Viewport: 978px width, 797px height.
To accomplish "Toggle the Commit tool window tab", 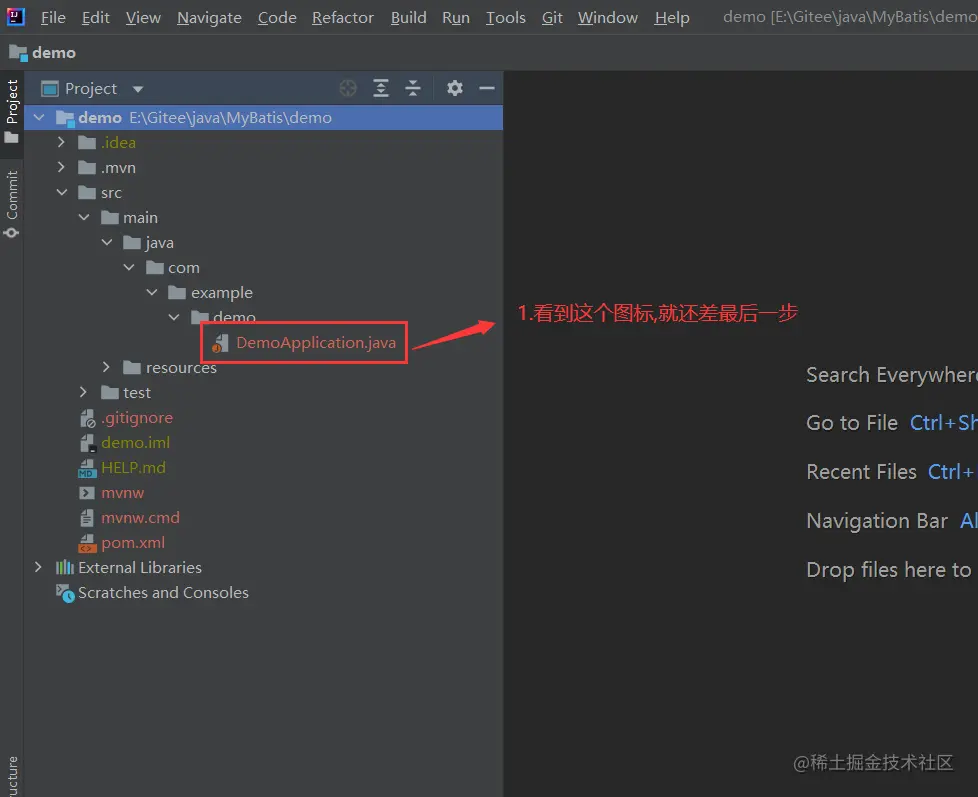I will [x=12, y=204].
